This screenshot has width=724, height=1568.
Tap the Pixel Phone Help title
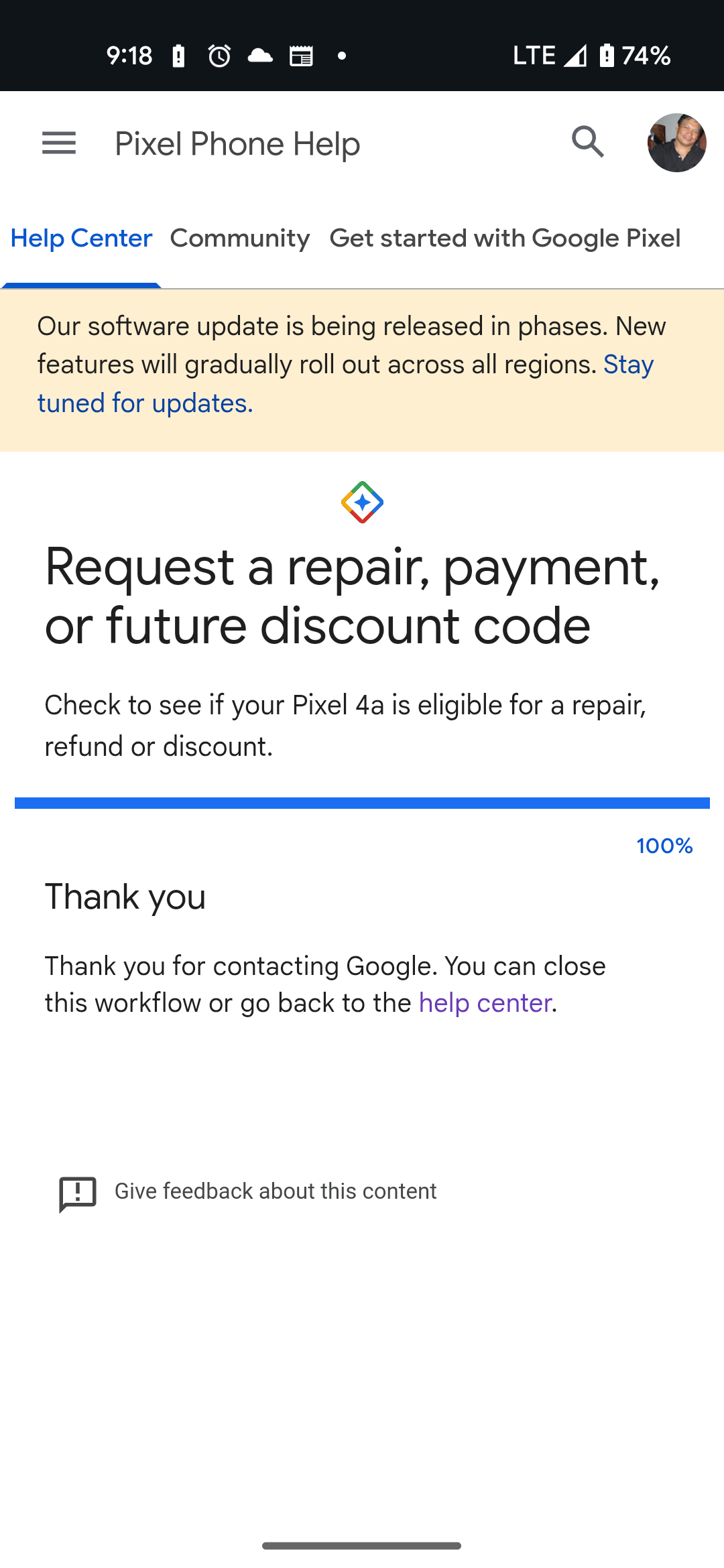(x=237, y=144)
